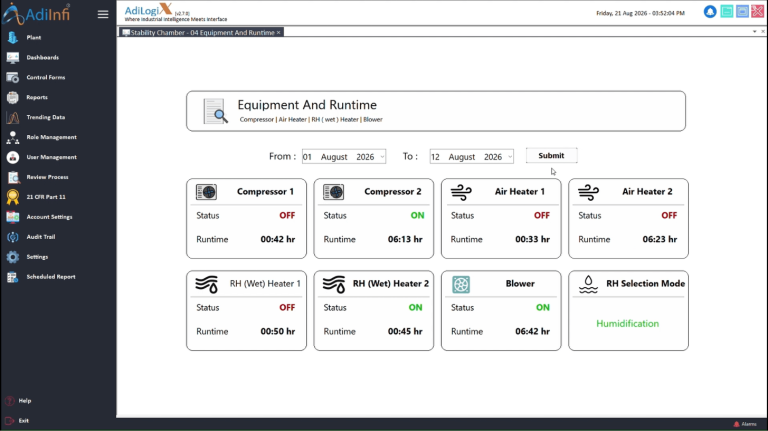Open the Control Forms icon
The image size is (768, 431).
[13, 77]
